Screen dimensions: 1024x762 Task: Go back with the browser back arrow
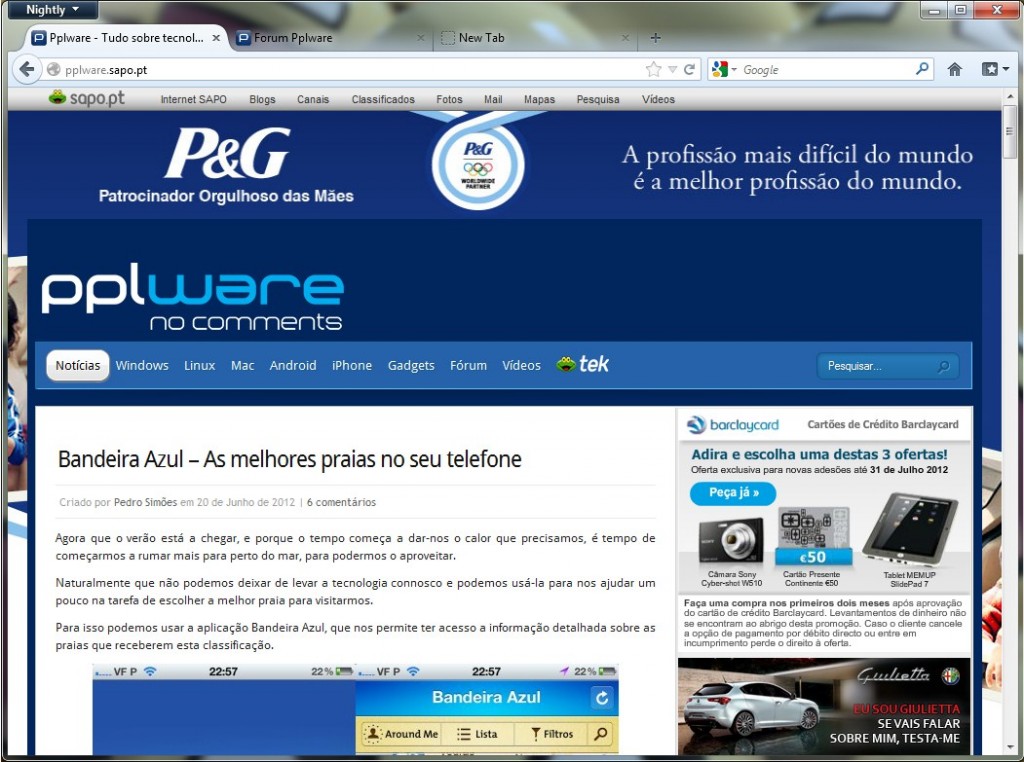click(x=26, y=69)
